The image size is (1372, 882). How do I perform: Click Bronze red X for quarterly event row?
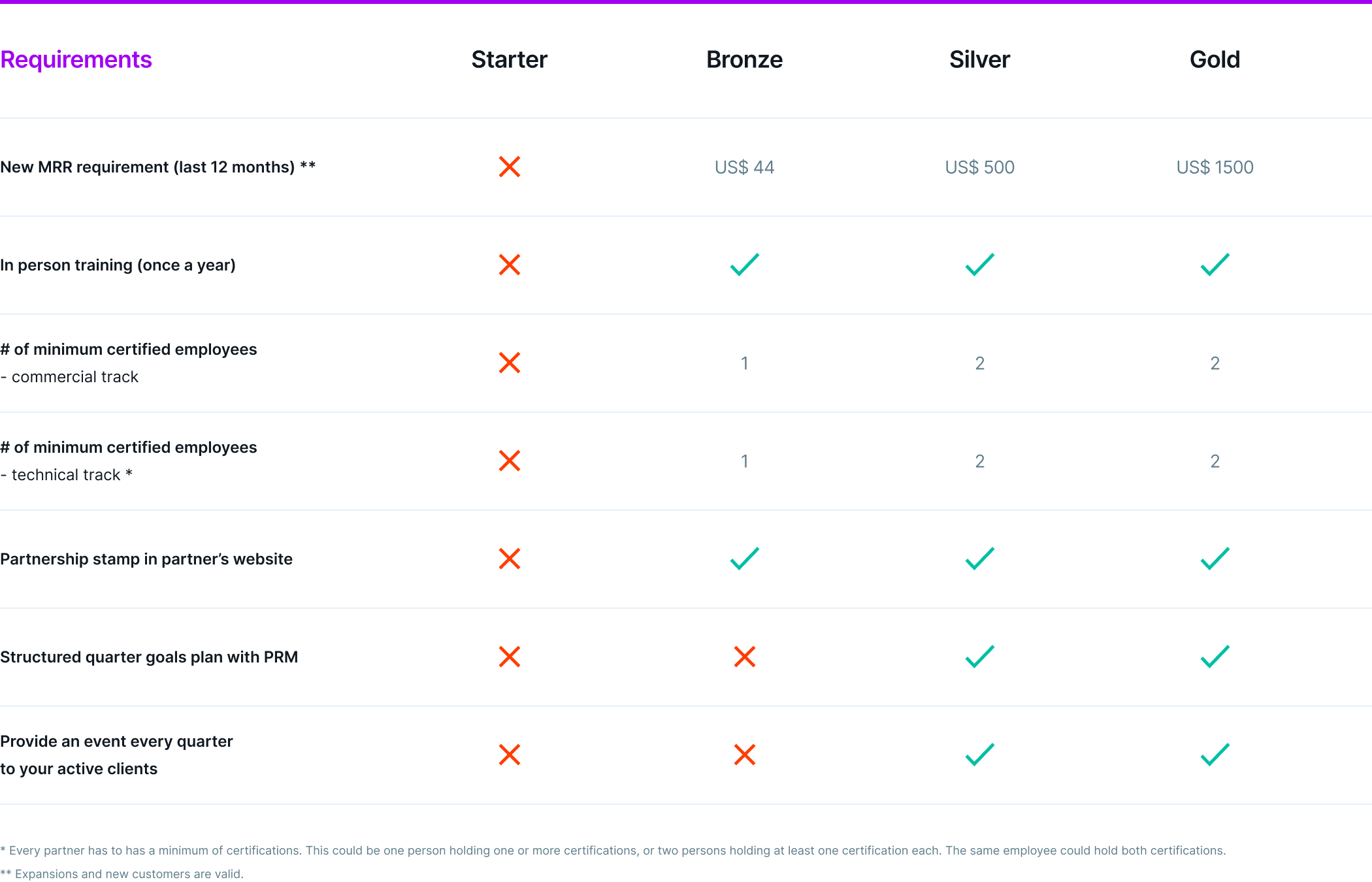(x=744, y=755)
